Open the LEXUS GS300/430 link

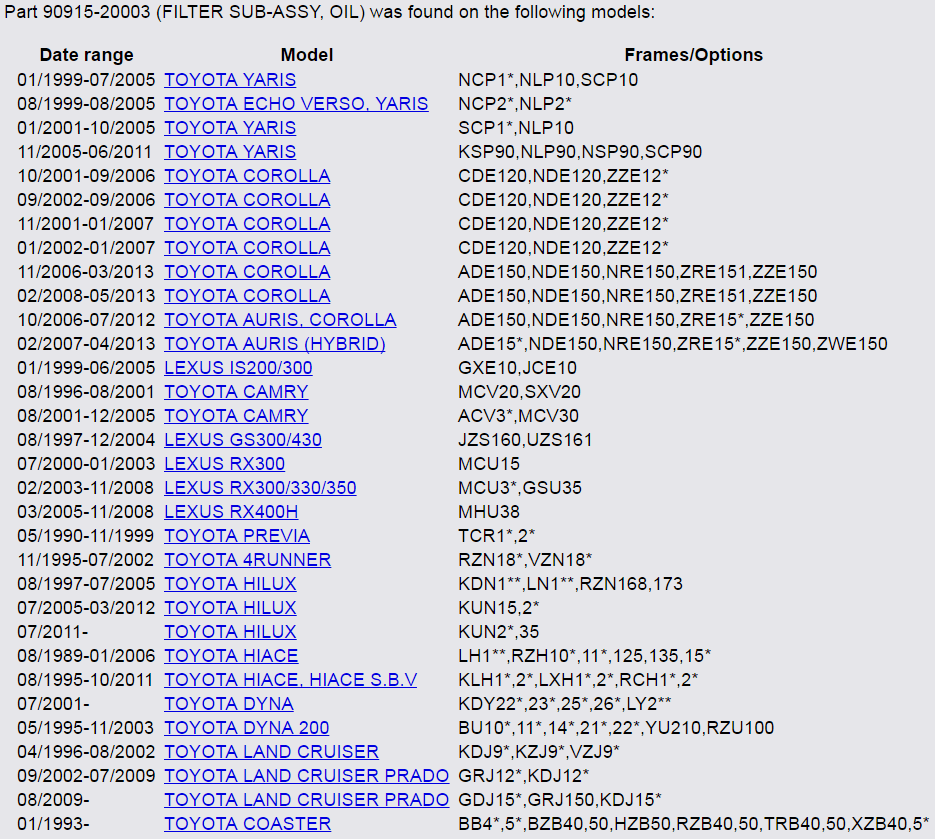point(243,439)
